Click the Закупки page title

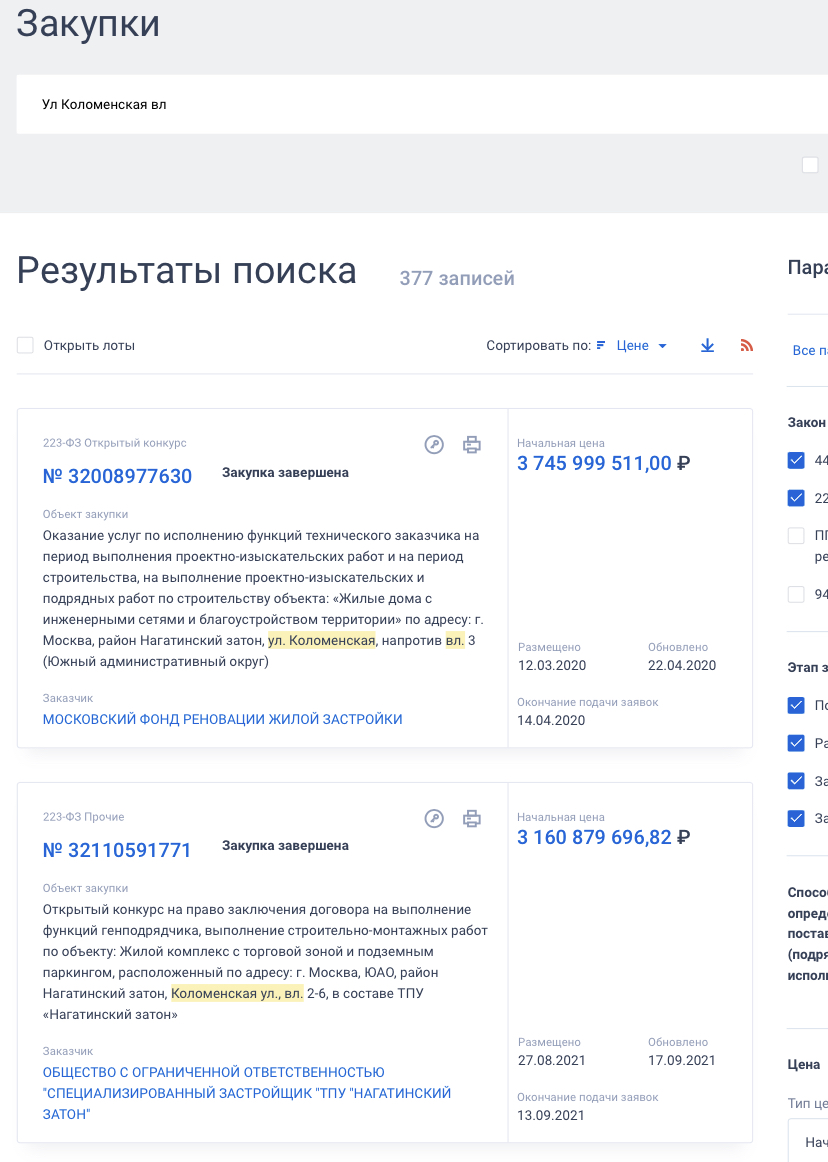(88, 24)
